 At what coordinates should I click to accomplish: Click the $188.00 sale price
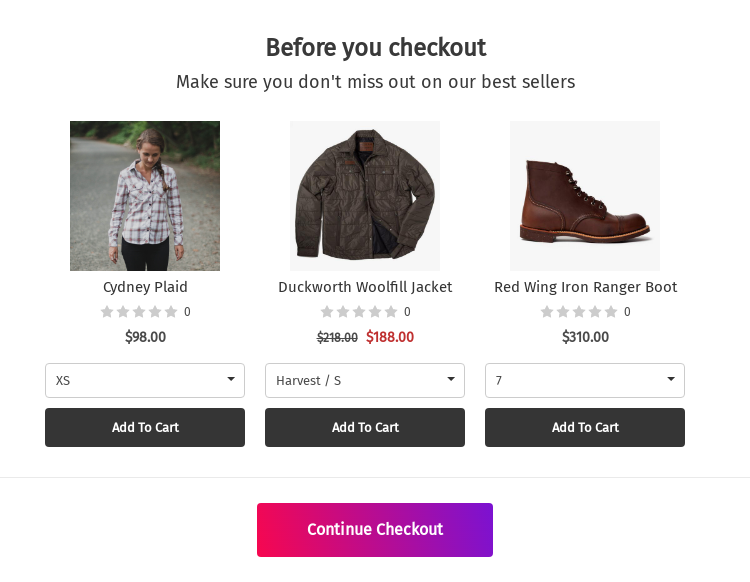[x=390, y=337]
